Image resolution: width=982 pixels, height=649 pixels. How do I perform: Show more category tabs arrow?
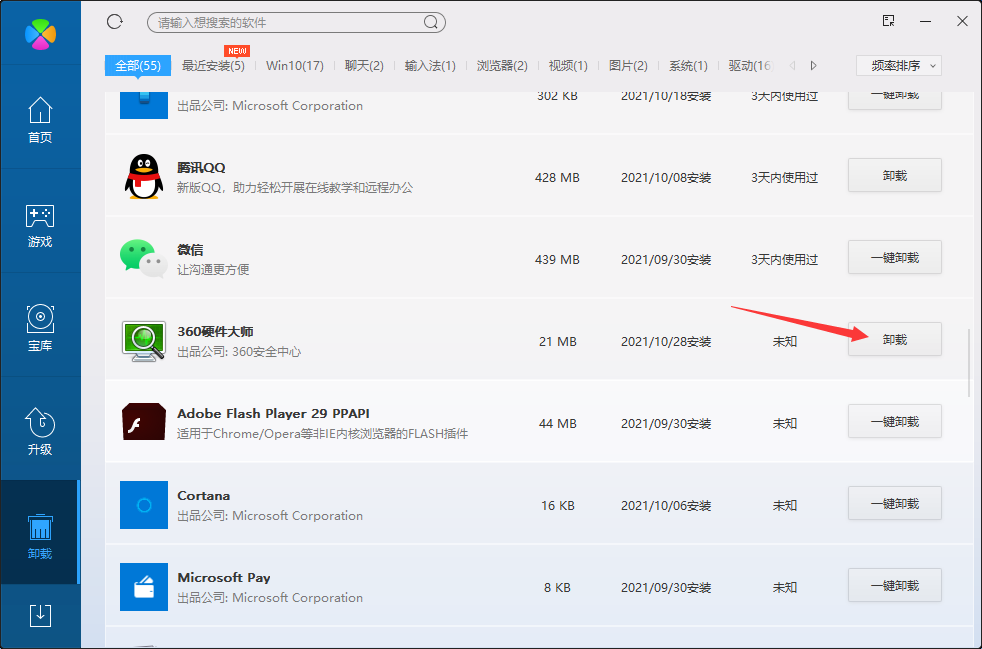pos(814,66)
